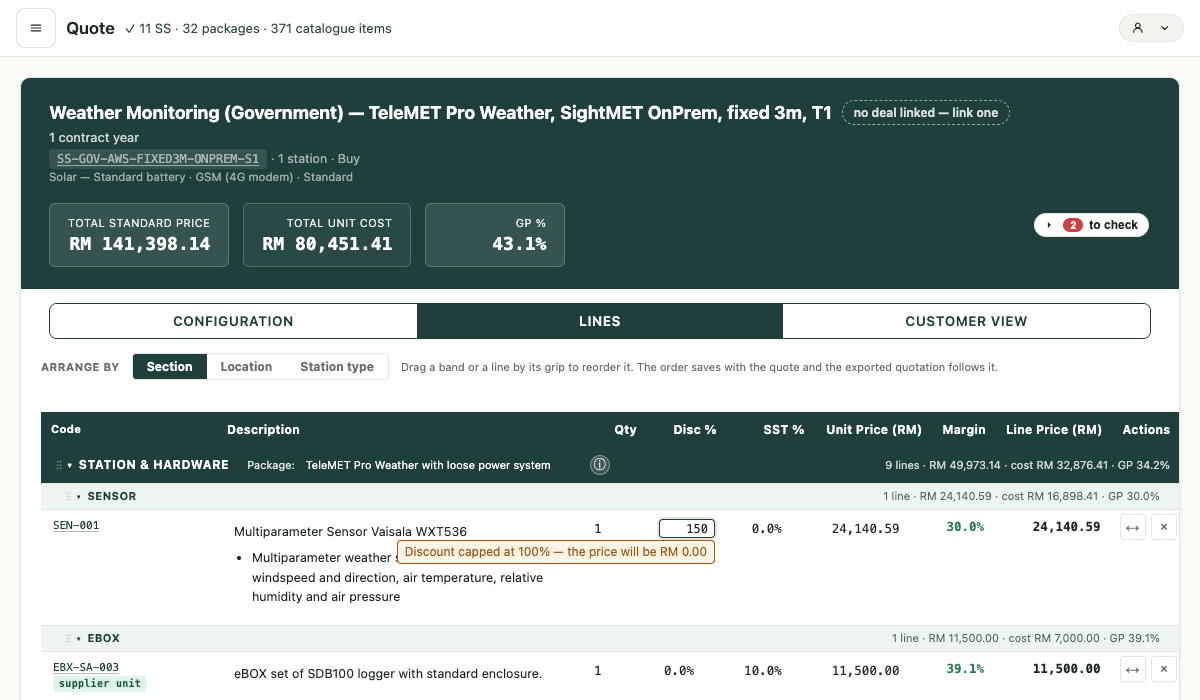
Task: Open the SEN-001 item code link
Action: pyautogui.click(x=76, y=525)
